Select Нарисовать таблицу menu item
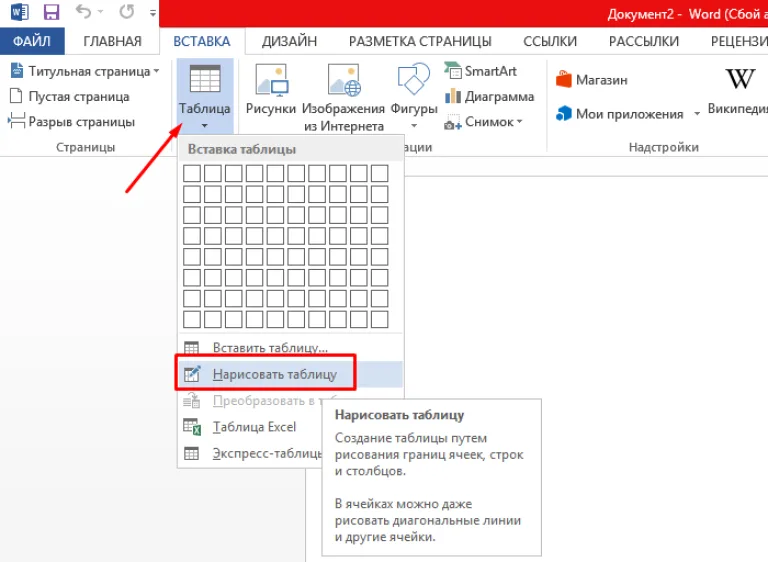 [290, 374]
